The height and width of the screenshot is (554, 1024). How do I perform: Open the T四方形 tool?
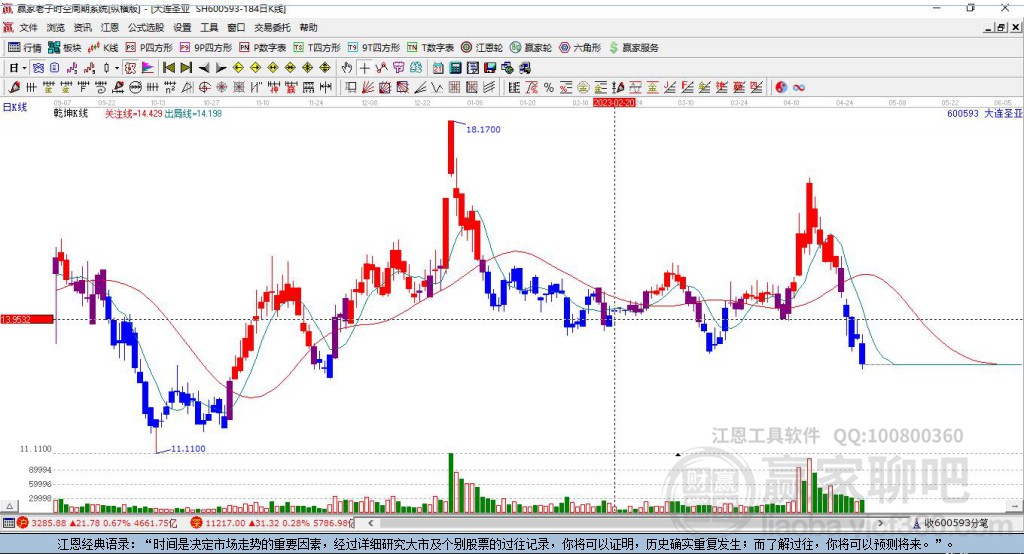317,48
